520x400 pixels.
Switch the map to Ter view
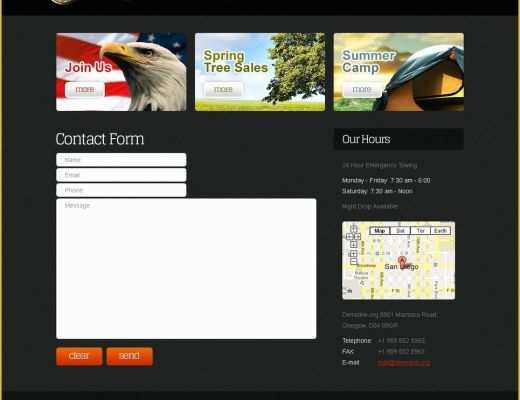click(421, 231)
